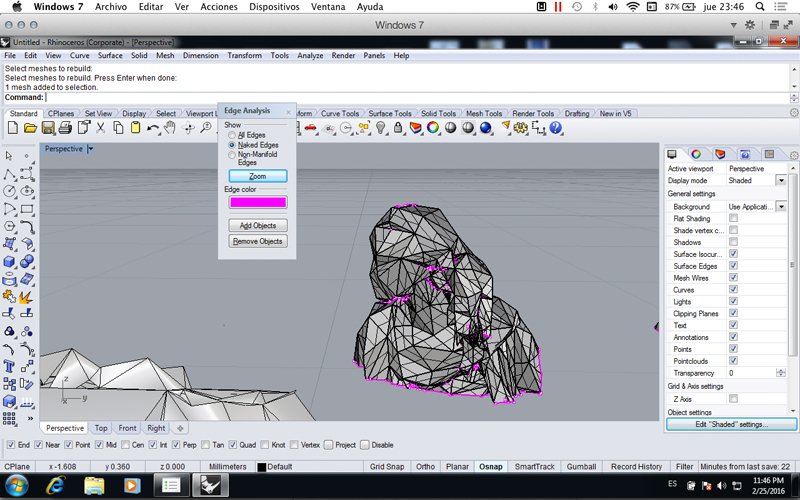Viewport: 800px width, 500px height.
Task: Click the Undo arrow icon
Action: click(153, 128)
